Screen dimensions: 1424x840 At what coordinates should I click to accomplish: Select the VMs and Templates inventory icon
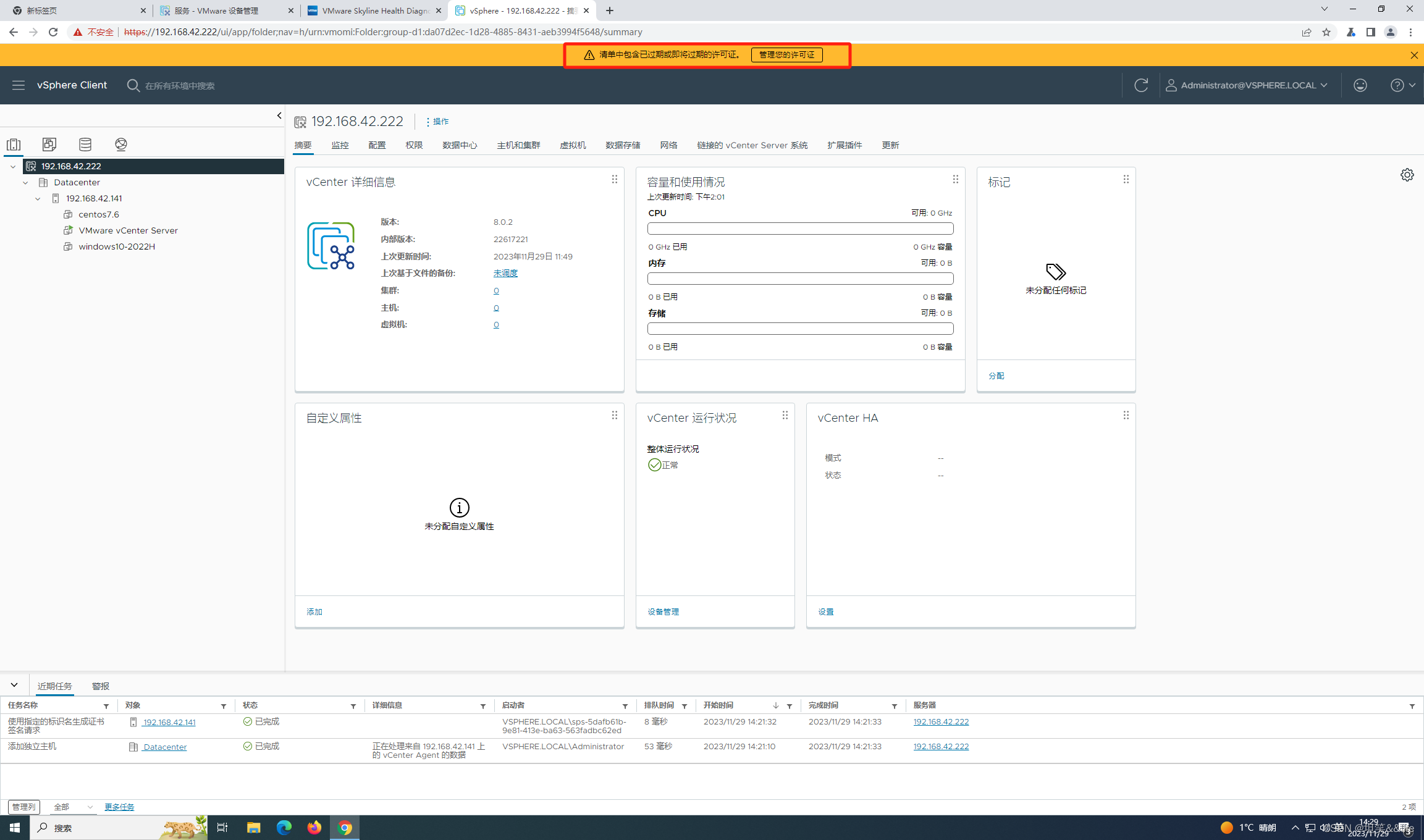coord(49,145)
